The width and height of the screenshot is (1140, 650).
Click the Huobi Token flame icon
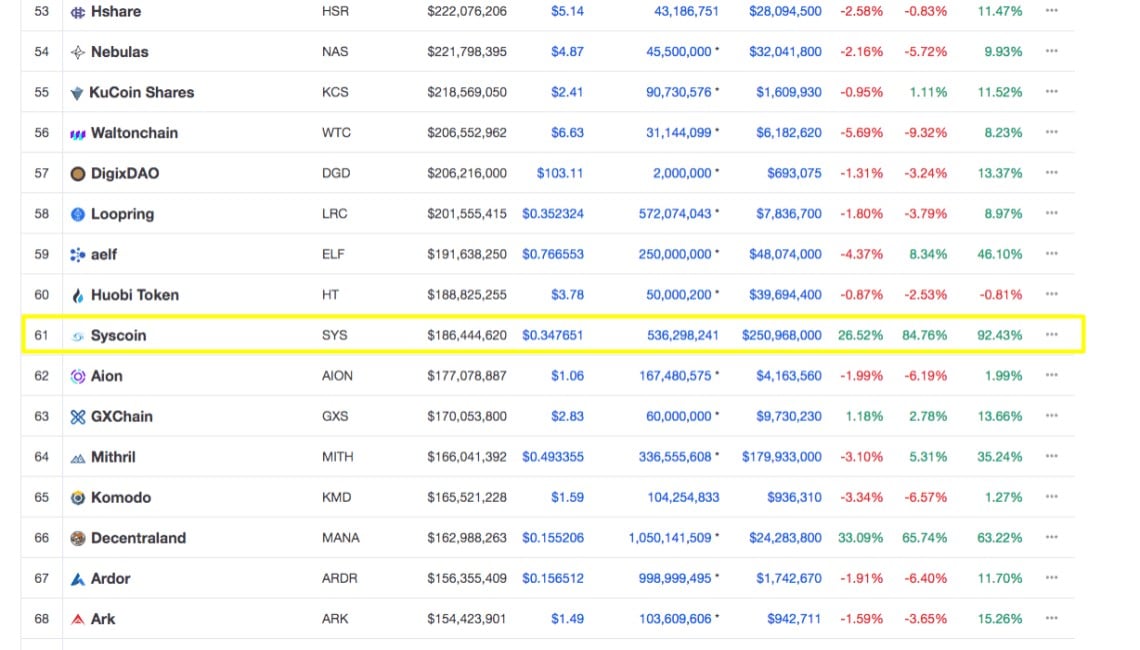78,295
